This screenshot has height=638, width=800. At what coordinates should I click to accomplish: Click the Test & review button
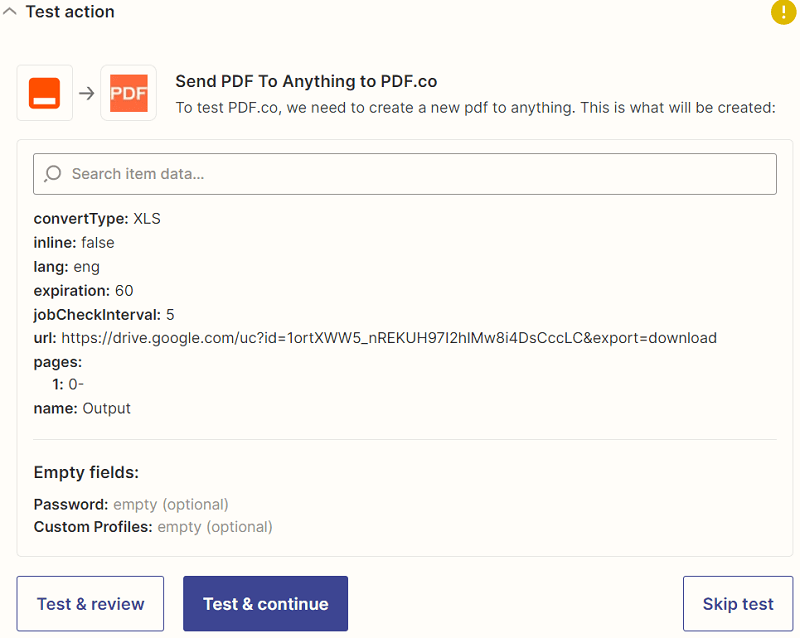coord(90,604)
